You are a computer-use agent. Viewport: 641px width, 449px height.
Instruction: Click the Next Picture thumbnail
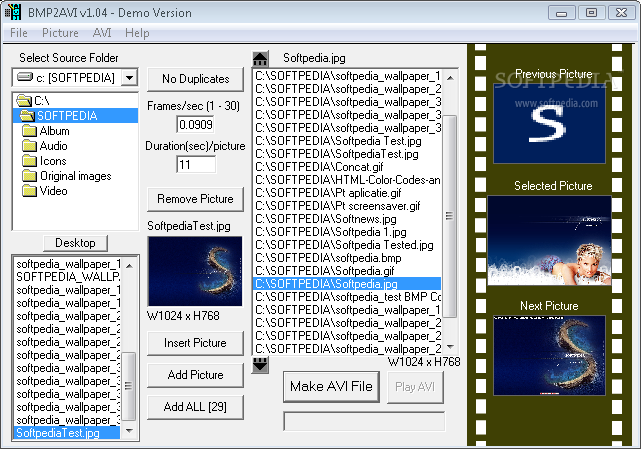coord(549,355)
